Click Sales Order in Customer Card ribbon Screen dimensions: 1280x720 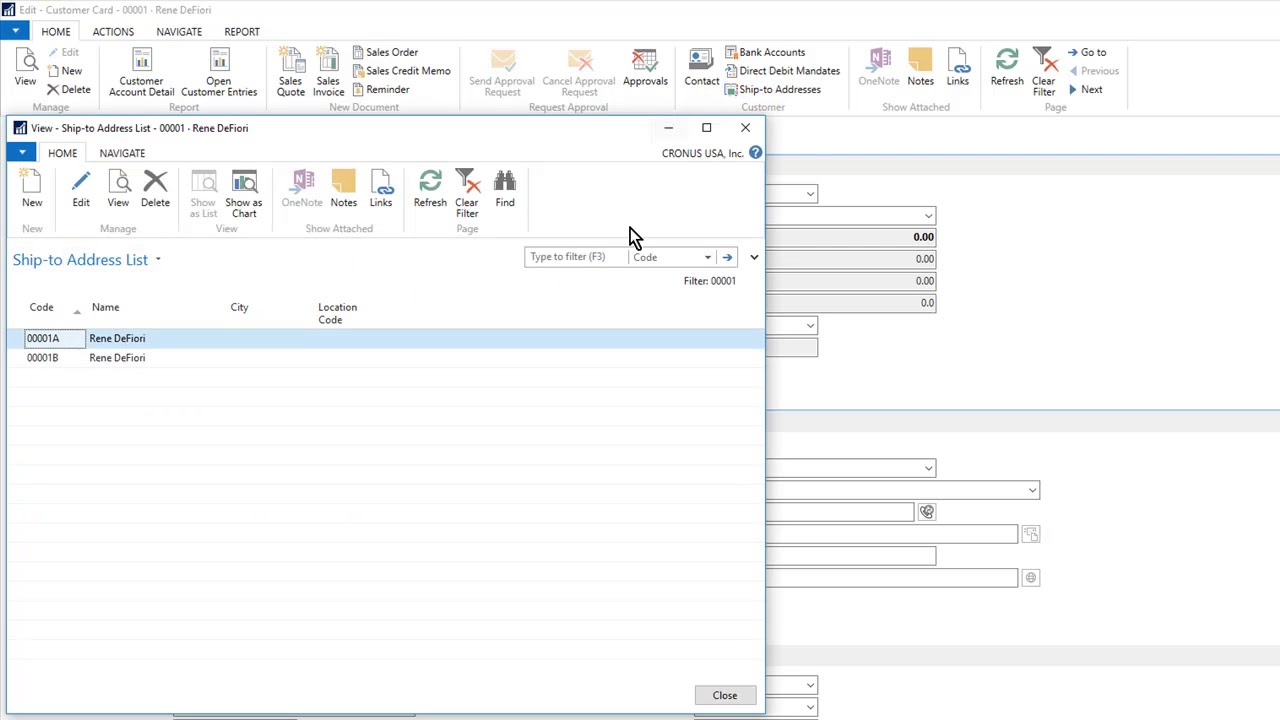tap(384, 52)
